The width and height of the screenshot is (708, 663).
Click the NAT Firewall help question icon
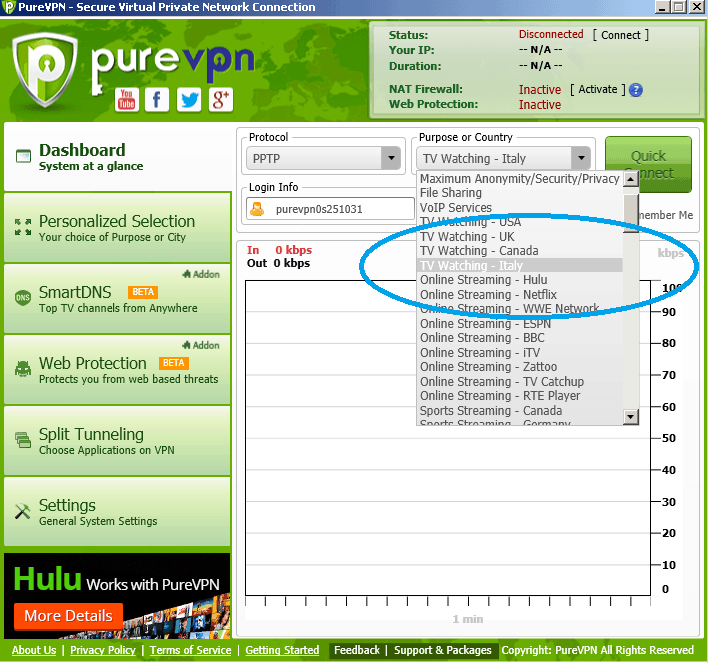(x=636, y=90)
